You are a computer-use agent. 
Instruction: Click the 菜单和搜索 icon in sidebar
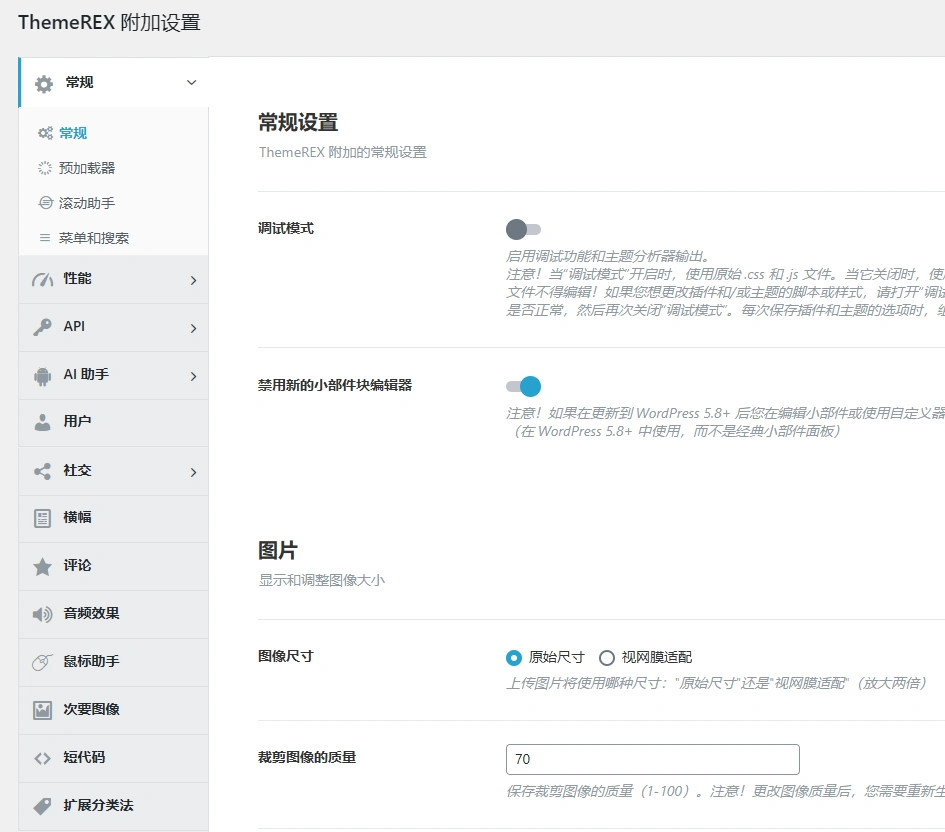44,237
